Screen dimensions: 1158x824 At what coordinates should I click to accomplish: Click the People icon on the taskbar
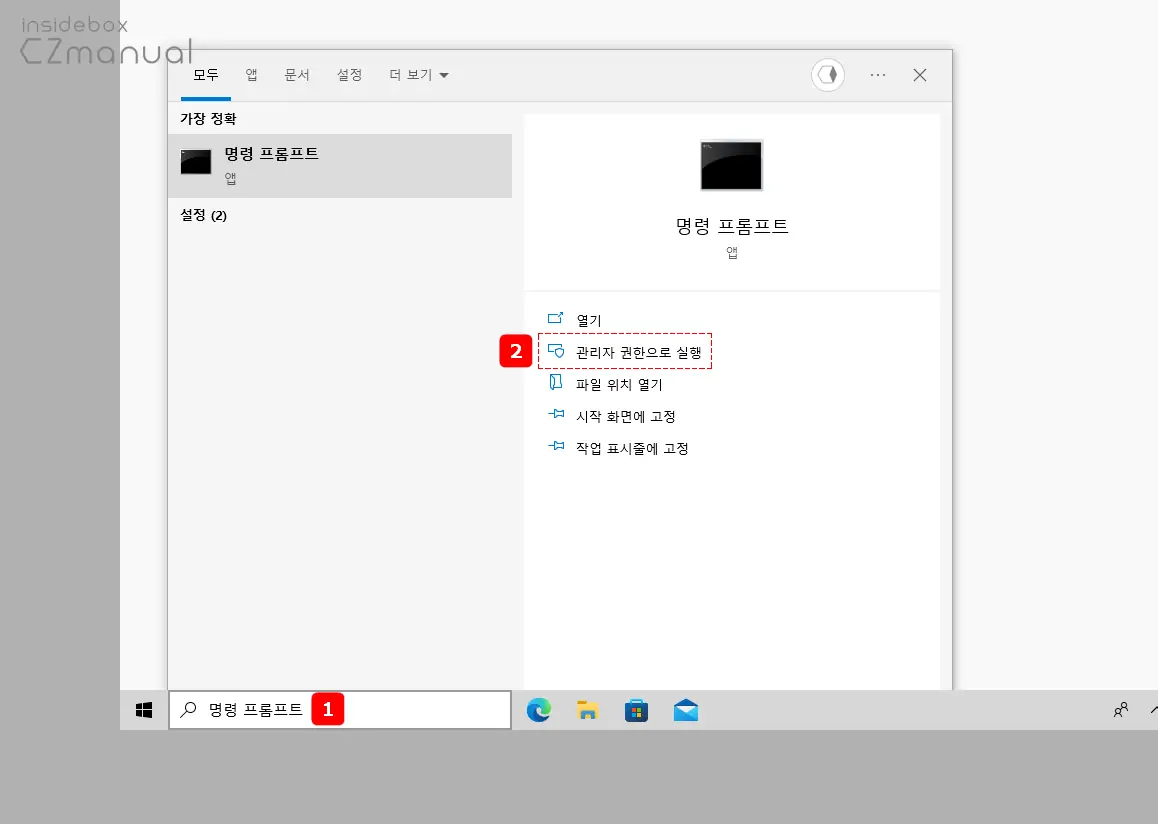tap(1120, 710)
